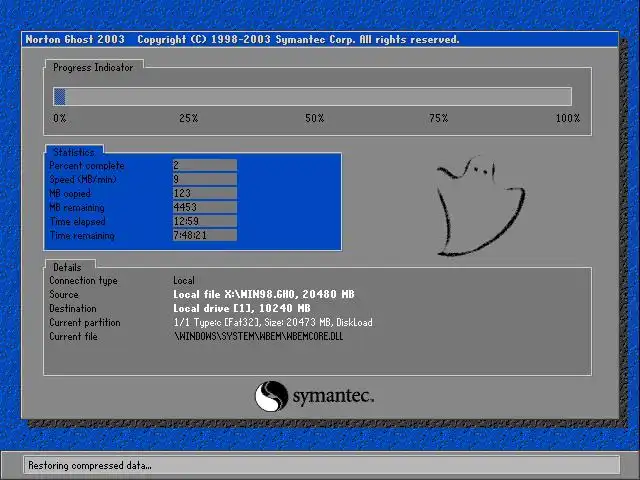Select the Details panel label
Screen dimensions: 640x480
pyautogui.click(x=67, y=267)
